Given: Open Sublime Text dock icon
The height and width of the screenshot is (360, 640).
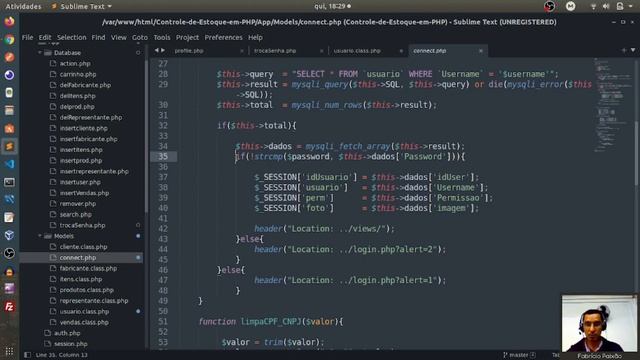Looking at the screenshot, I should [x=9, y=146].
